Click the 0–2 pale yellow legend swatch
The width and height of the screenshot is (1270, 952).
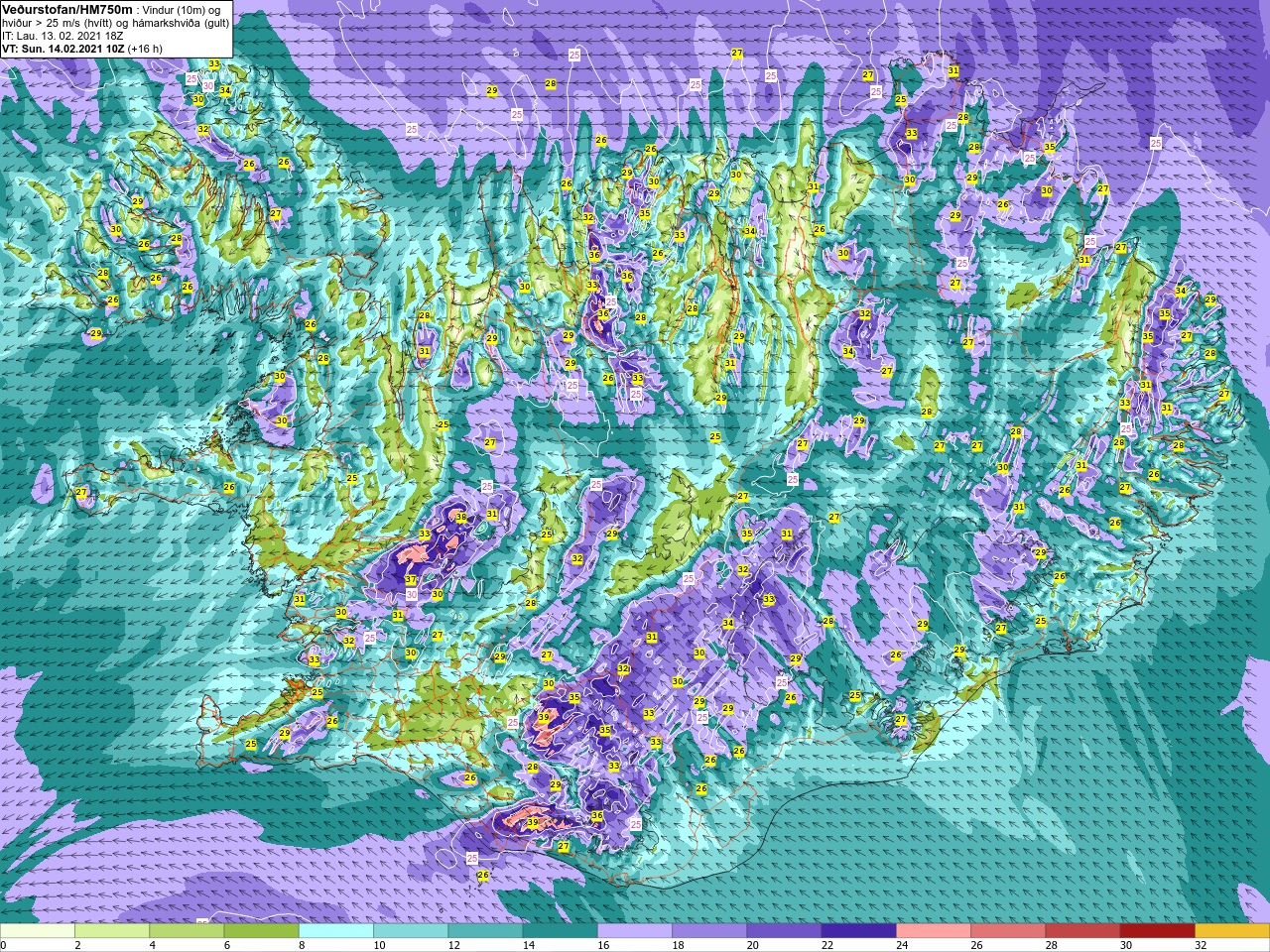(x=38, y=930)
